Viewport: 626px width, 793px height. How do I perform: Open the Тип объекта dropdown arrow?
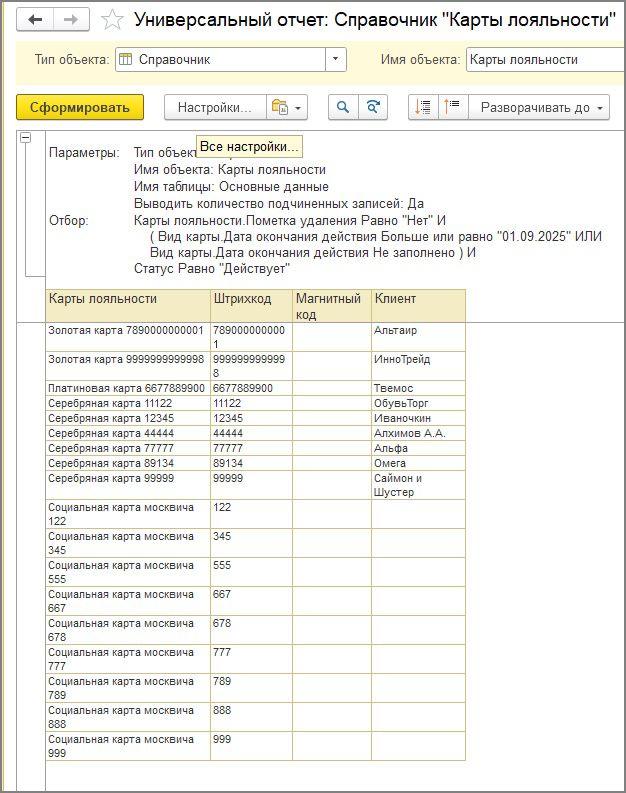(x=335, y=59)
